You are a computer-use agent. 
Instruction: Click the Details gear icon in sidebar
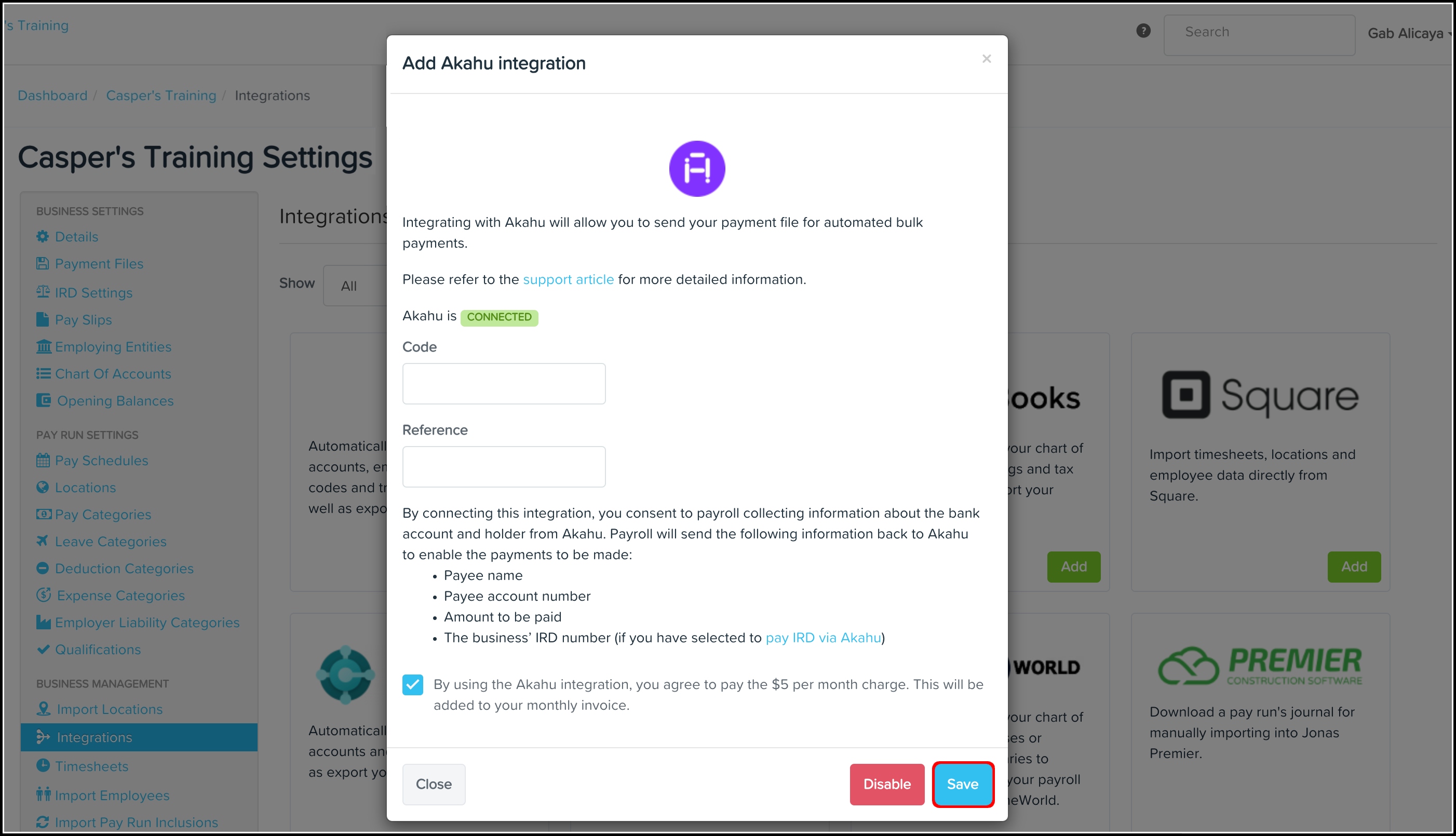tap(43, 237)
